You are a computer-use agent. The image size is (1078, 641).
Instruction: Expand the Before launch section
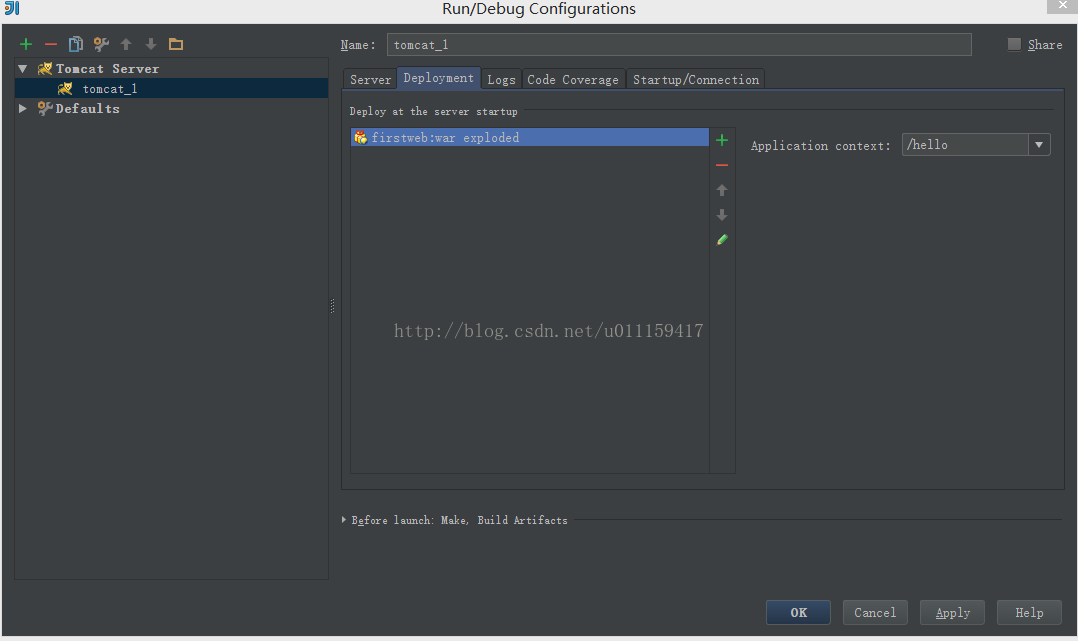tap(344, 520)
